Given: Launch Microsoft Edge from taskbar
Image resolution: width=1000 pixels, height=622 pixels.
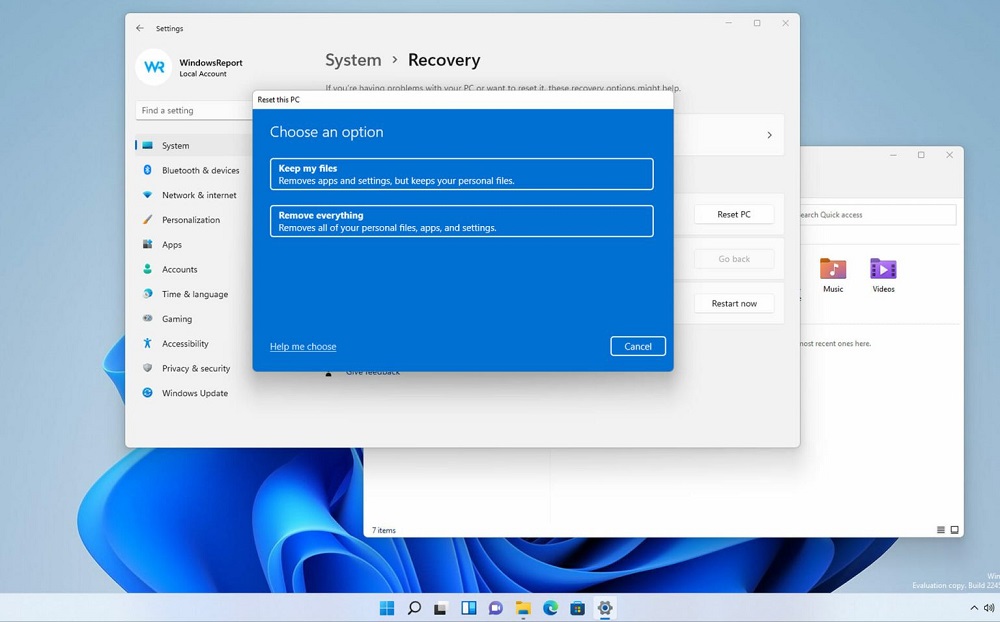Looking at the screenshot, I should (550, 608).
